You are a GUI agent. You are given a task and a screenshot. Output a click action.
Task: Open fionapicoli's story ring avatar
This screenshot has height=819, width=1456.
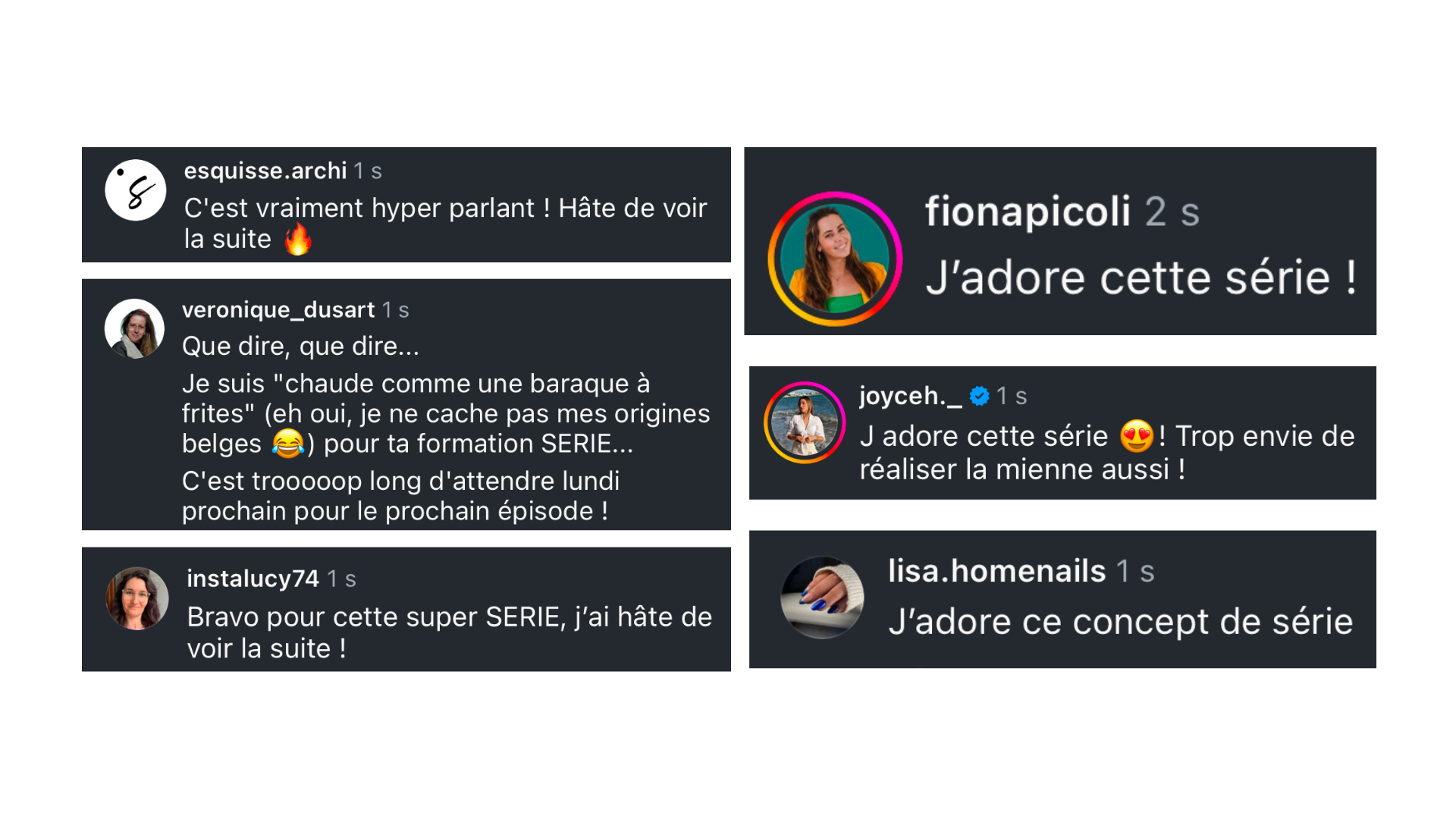tap(835, 259)
